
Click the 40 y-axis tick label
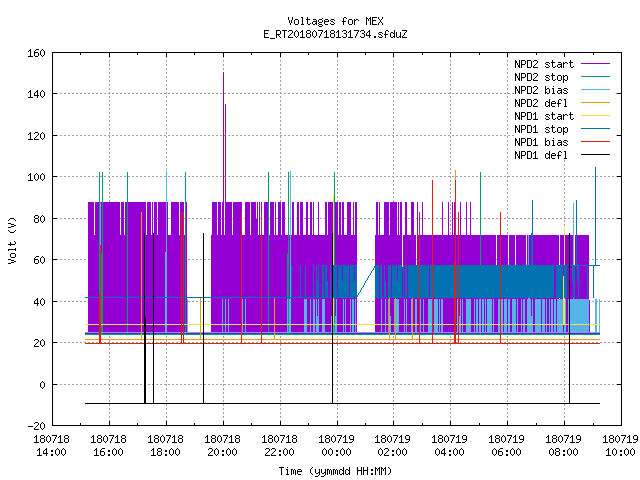pyautogui.click(x=39, y=302)
